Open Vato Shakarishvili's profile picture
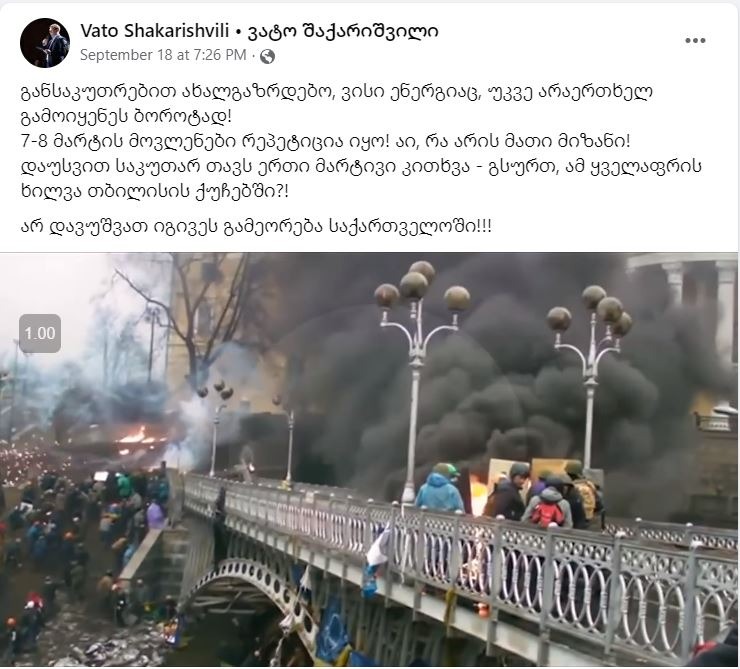740x669 pixels. coord(45,42)
